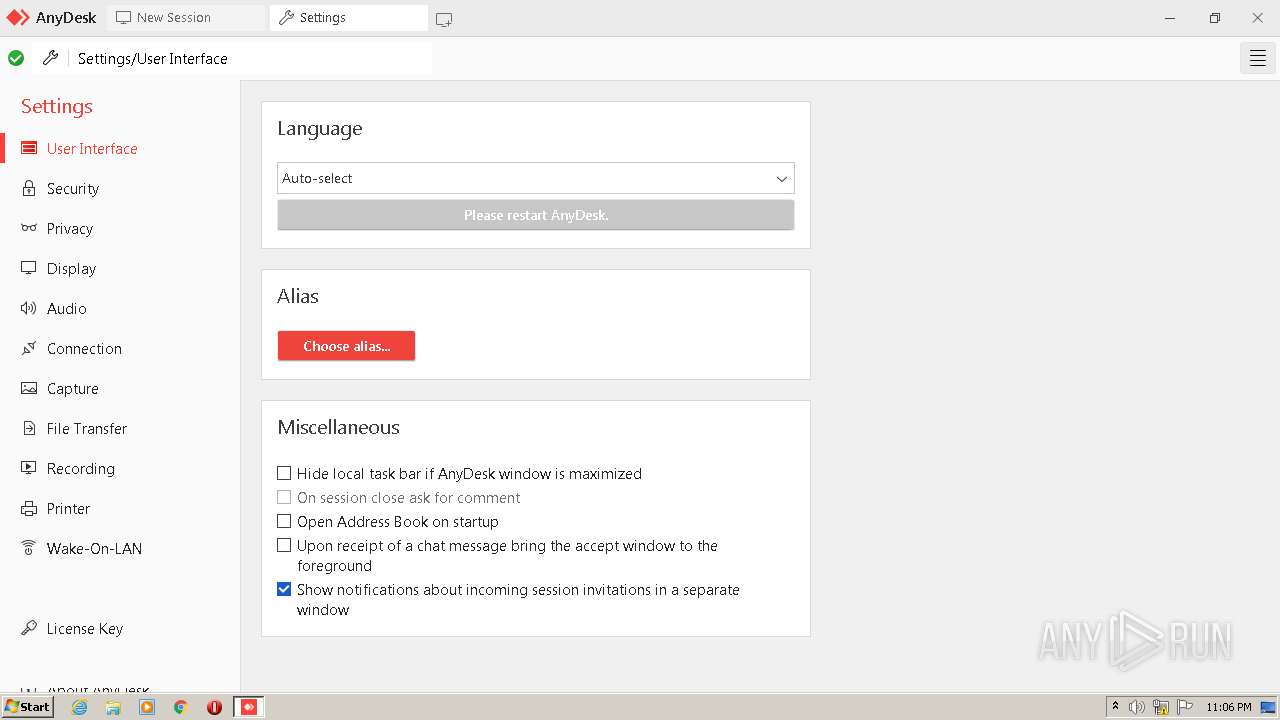Open Internet Explorer from the taskbar
The width and height of the screenshot is (1280, 720).
80,707
